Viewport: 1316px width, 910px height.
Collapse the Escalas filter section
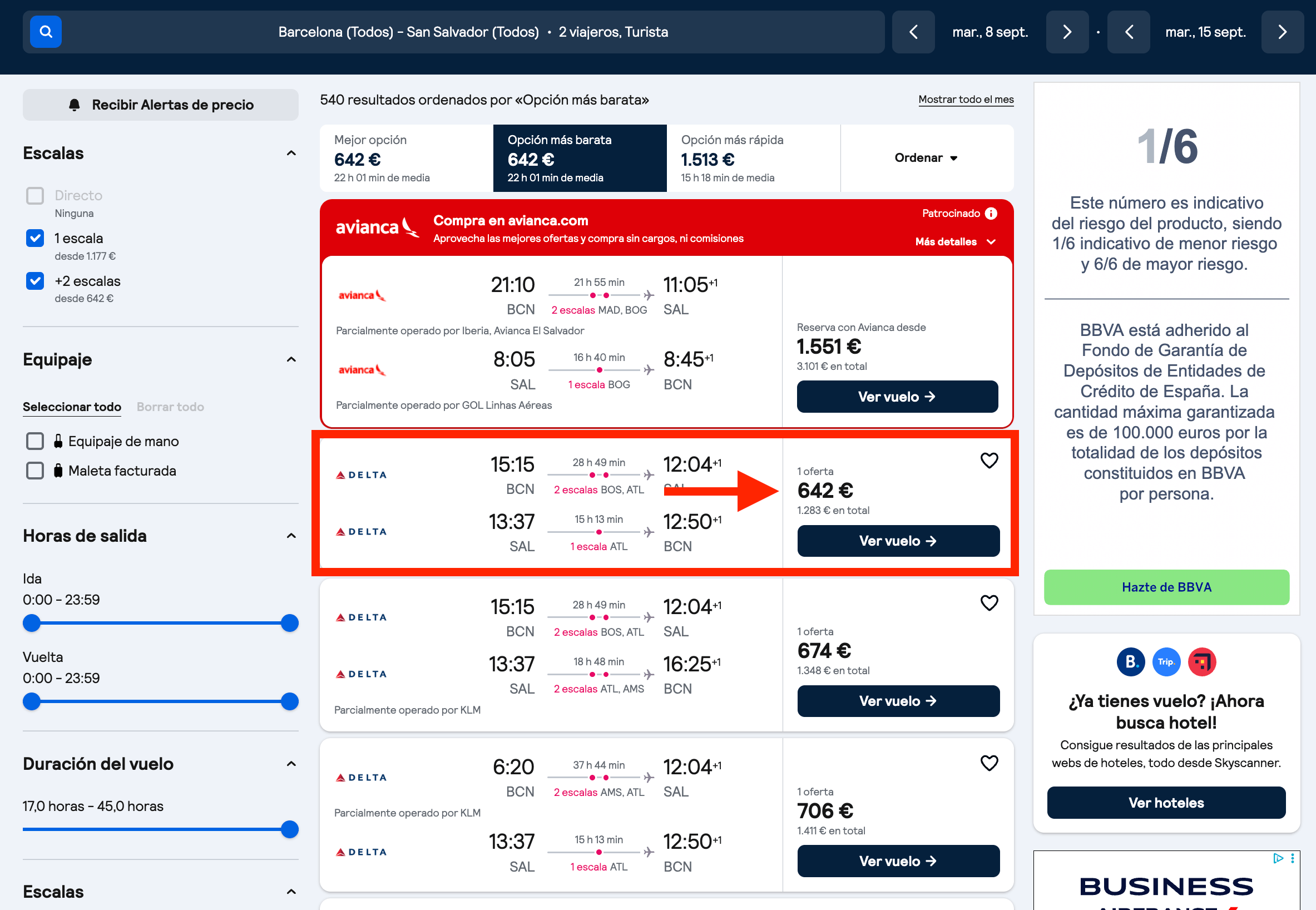coord(291,154)
